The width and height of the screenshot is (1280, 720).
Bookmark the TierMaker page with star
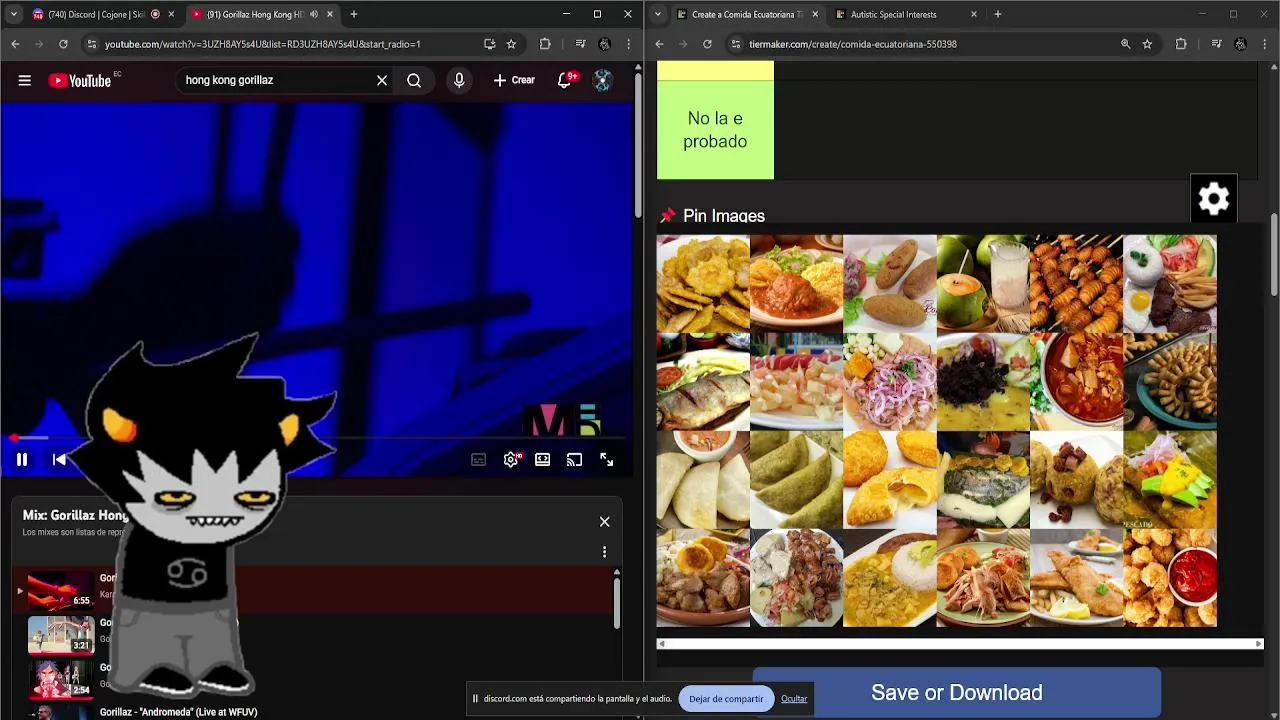click(x=1147, y=44)
